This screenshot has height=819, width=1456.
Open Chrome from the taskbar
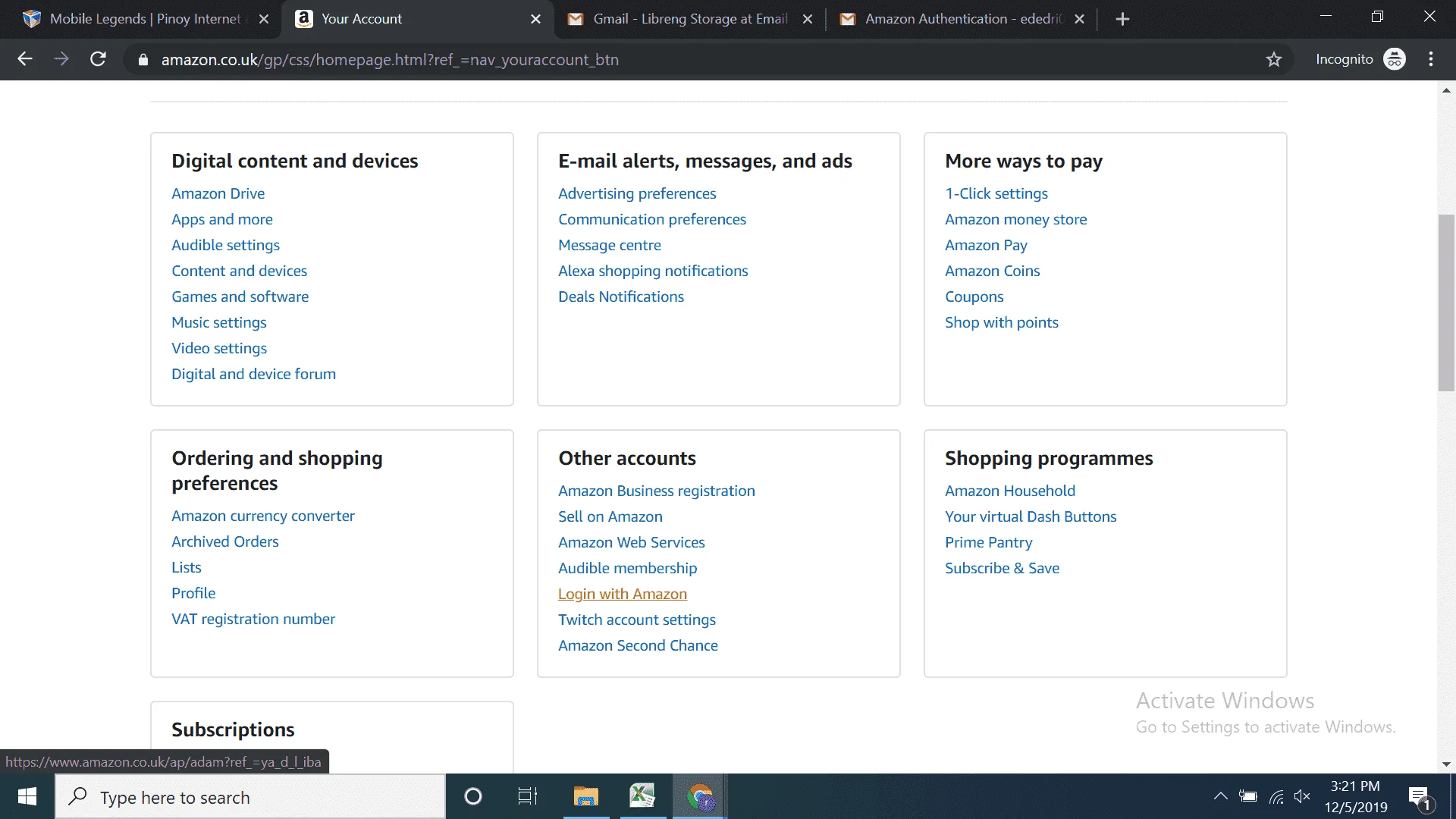(700, 797)
